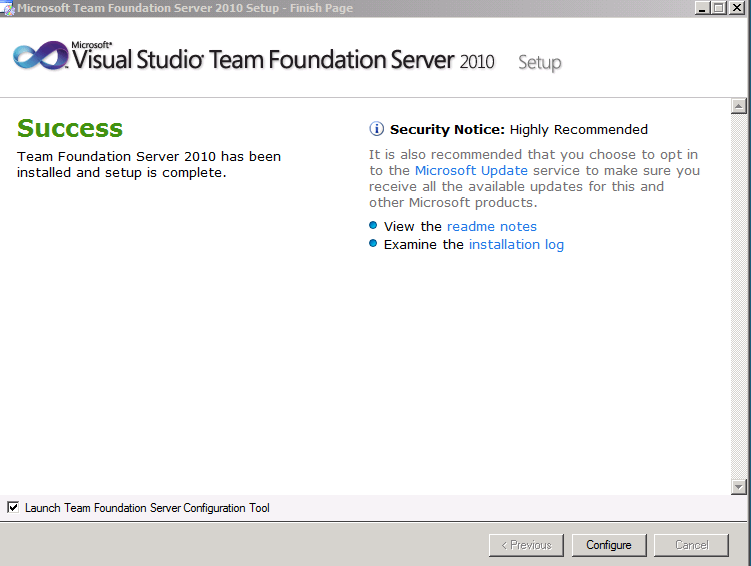This screenshot has height=566, width=751.
Task: Click the green Success heading
Action: point(70,129)
